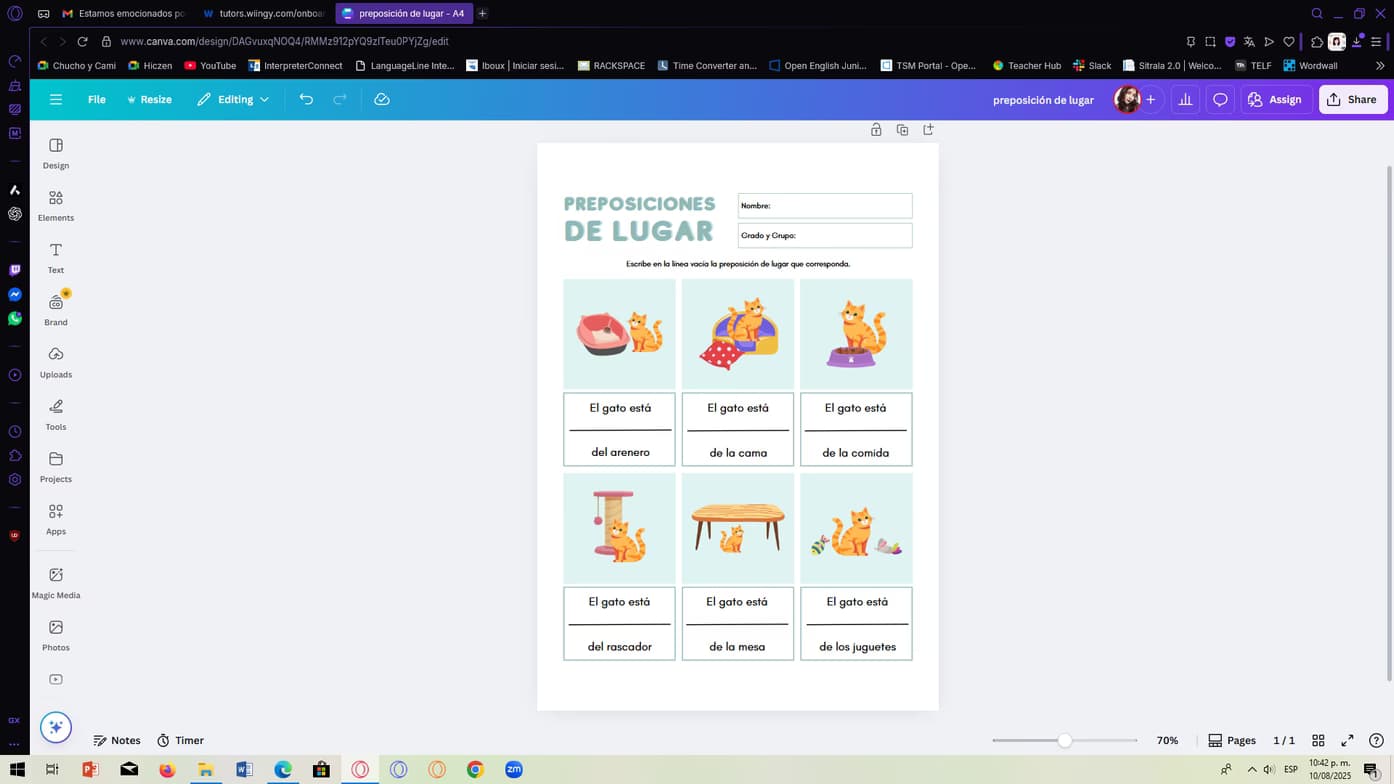Open the Text panel from the sidebar
This screenshot has height=784, width=1394.
point(55,257)
